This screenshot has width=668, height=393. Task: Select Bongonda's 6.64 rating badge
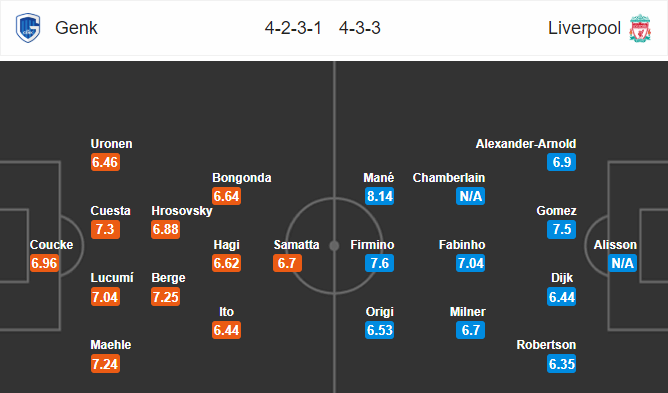pyautogui.click(x=227, y=196)
